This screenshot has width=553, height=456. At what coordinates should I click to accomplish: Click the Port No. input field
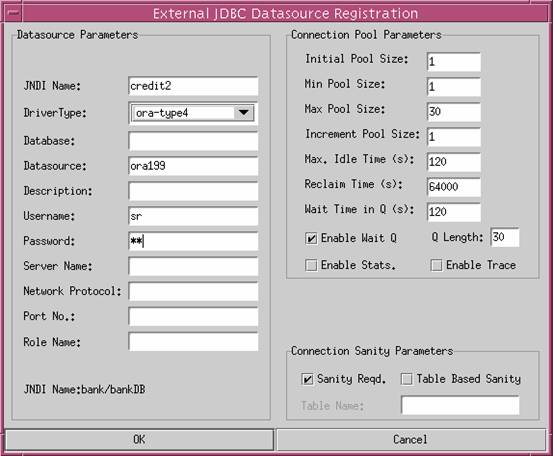193,316
